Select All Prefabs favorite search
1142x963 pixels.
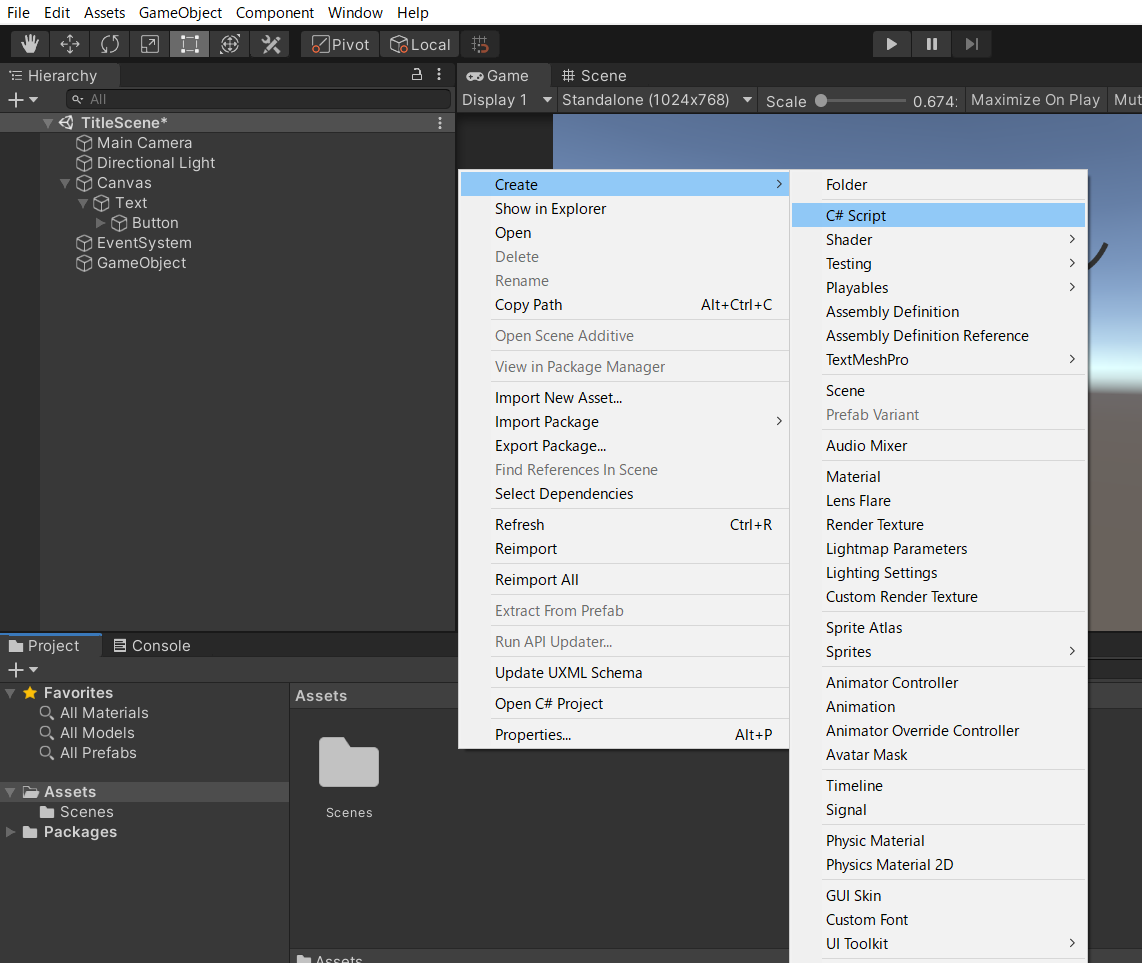pyautogui.click(x=88, y=753)
